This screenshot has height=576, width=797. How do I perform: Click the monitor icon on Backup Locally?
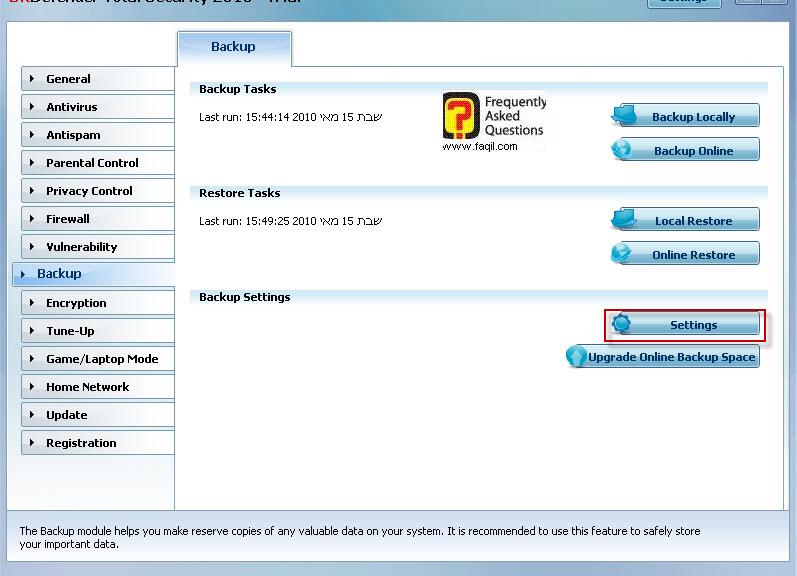click(624, 115)
